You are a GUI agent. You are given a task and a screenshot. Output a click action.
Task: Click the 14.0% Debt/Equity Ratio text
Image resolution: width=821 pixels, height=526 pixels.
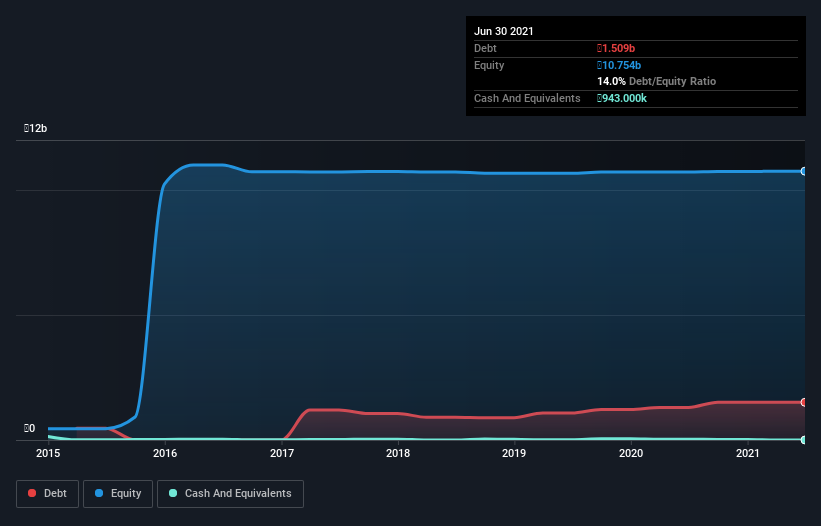(657, 81)
